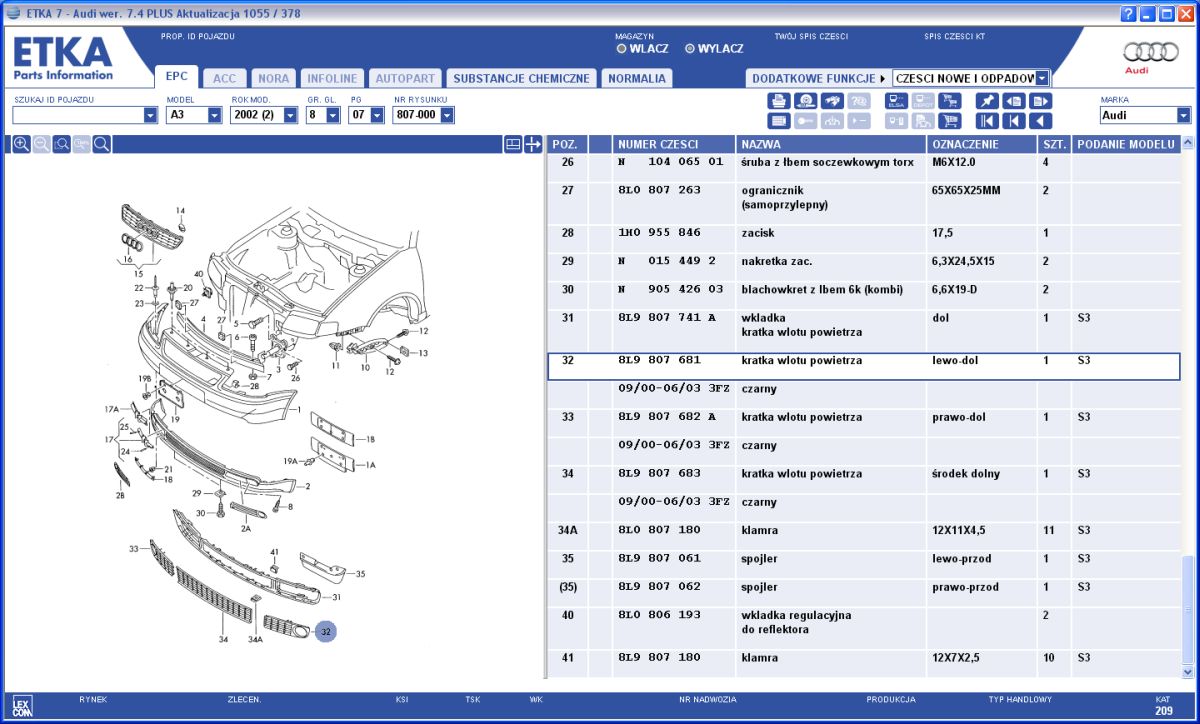Open the Gr. Gl. dropdown showing 8
1200x724 pixels.
(334, 115)
